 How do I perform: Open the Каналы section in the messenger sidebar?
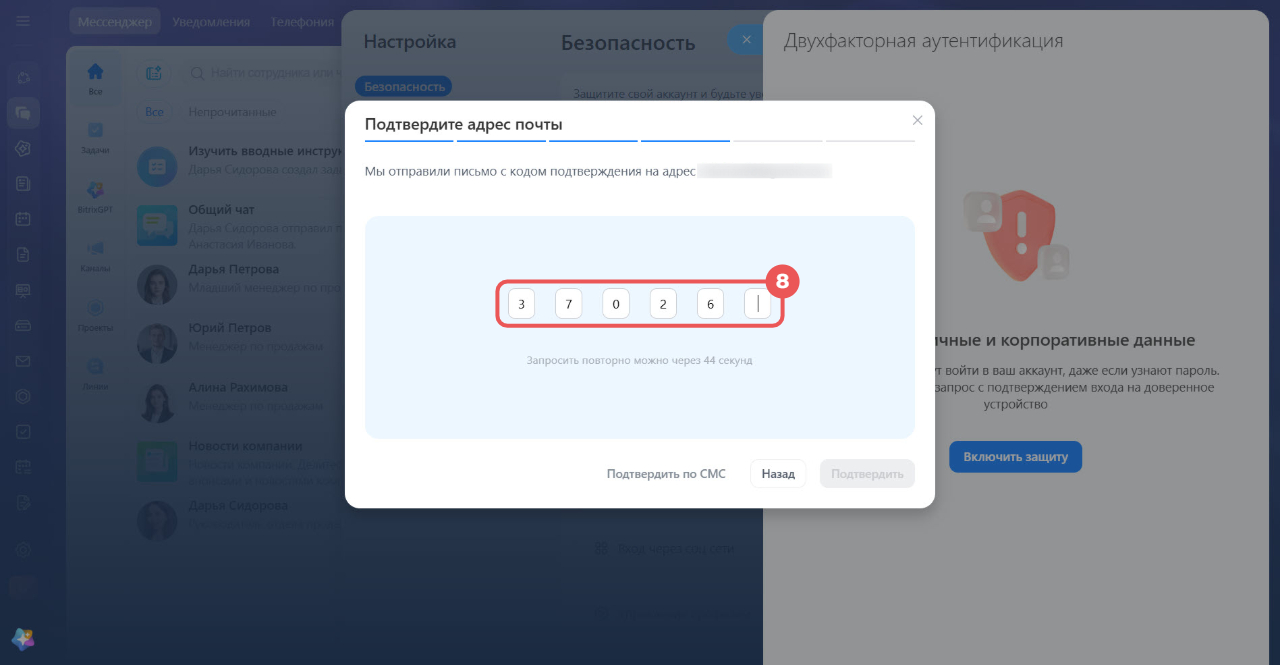95,255
